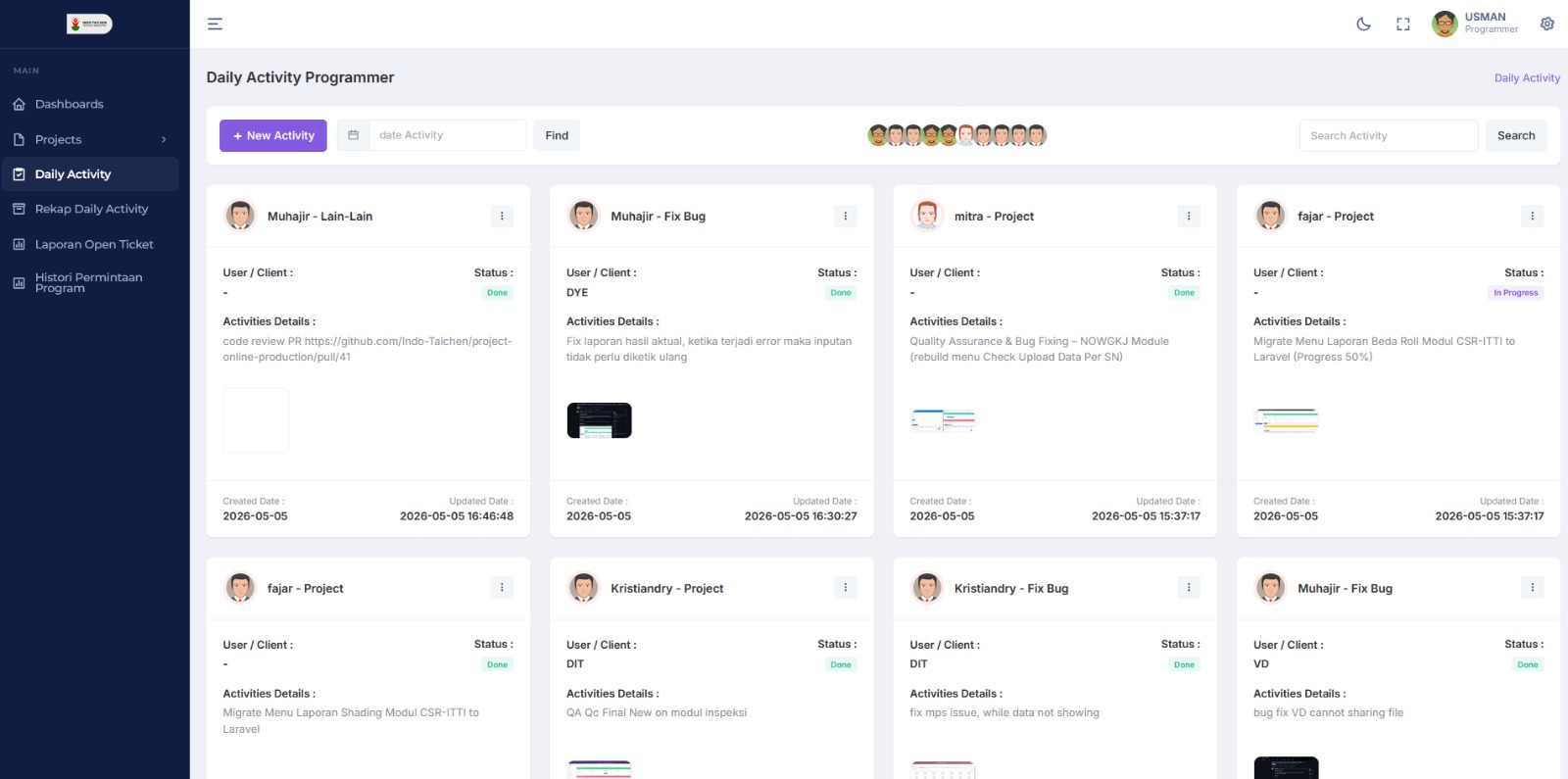
Task: Open settings gear icon in header
Action: 1547,24
